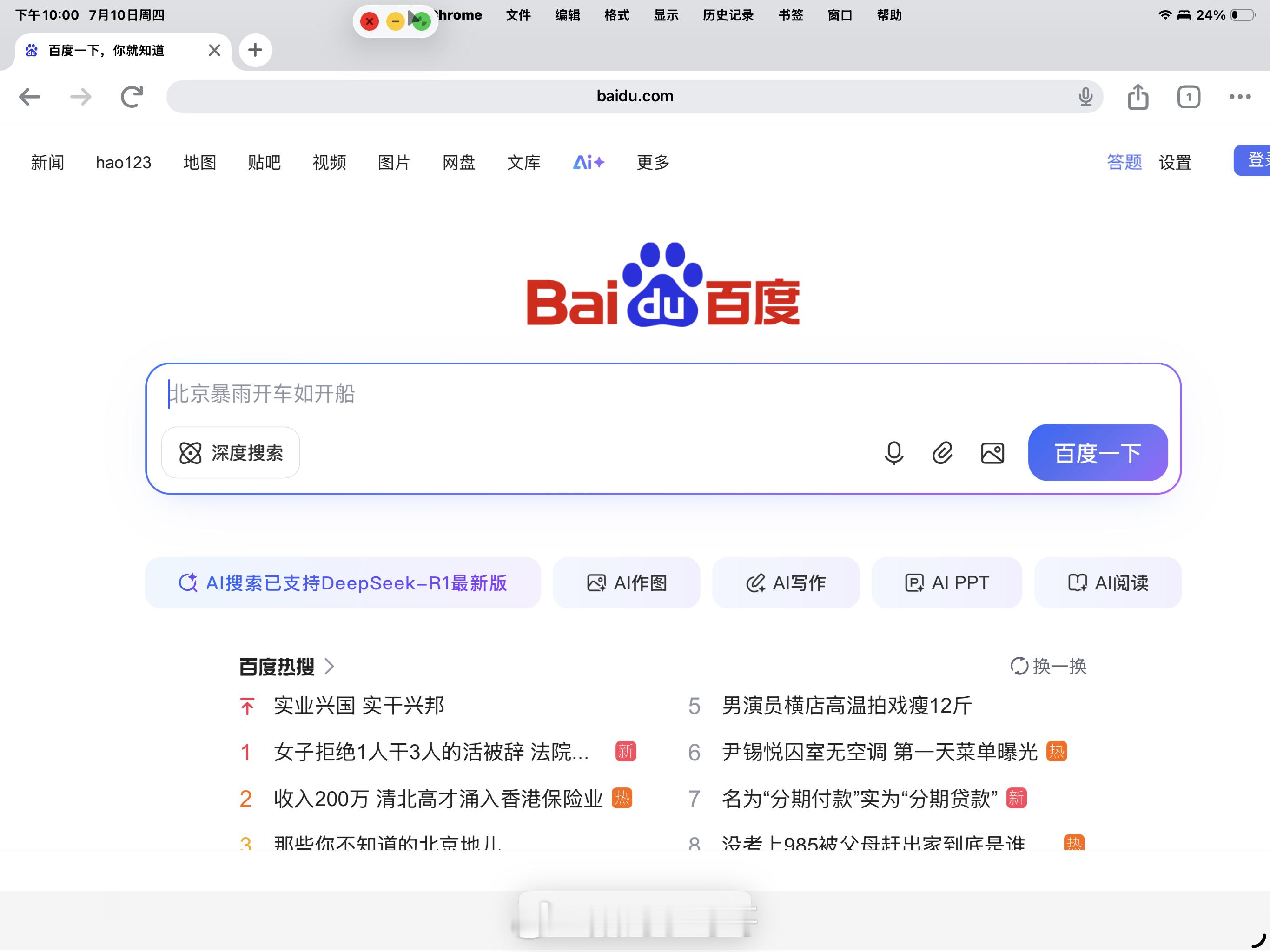Click the battery indicator at 24%
Image resolution: width=1270 pixels, height=952 pixels.
point(1243,15)
